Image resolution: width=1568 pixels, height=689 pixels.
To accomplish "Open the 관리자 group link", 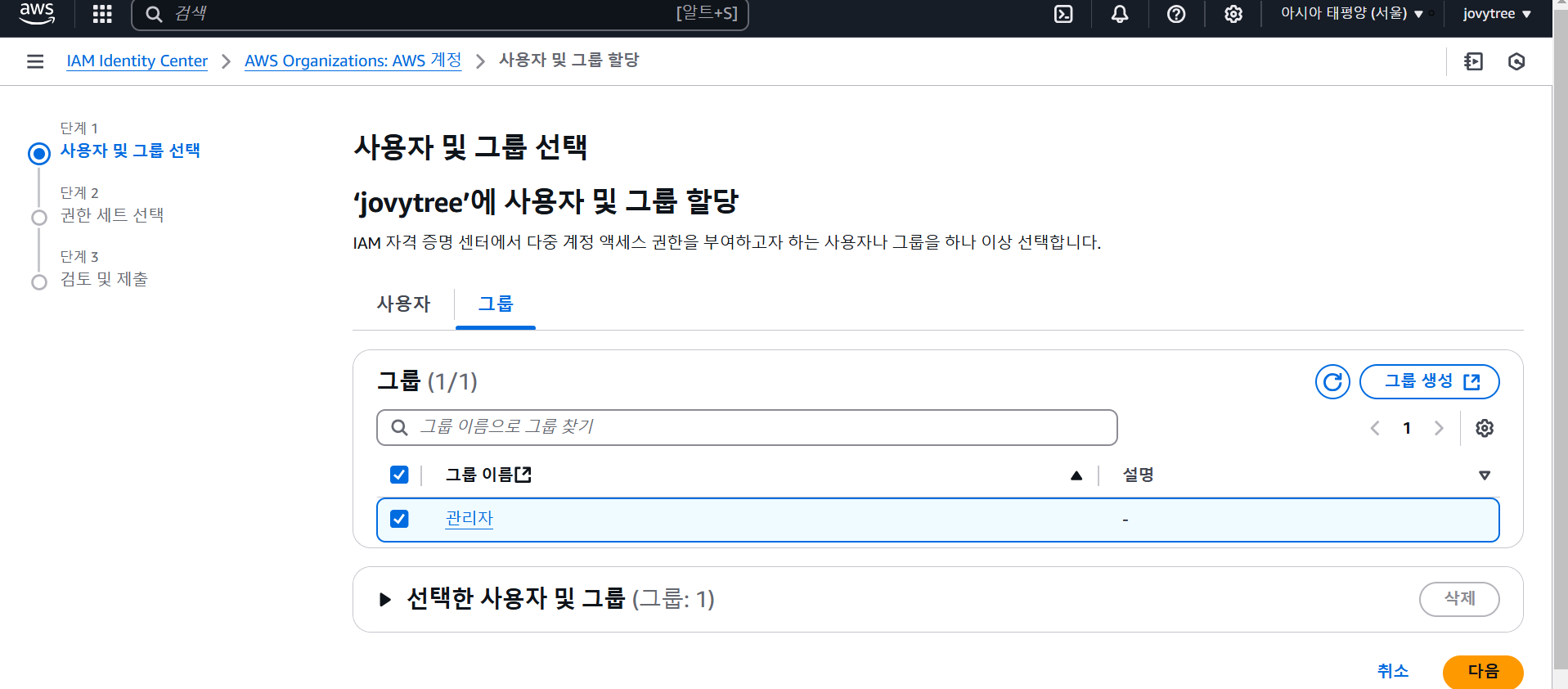I will click(x=470, y=519).
